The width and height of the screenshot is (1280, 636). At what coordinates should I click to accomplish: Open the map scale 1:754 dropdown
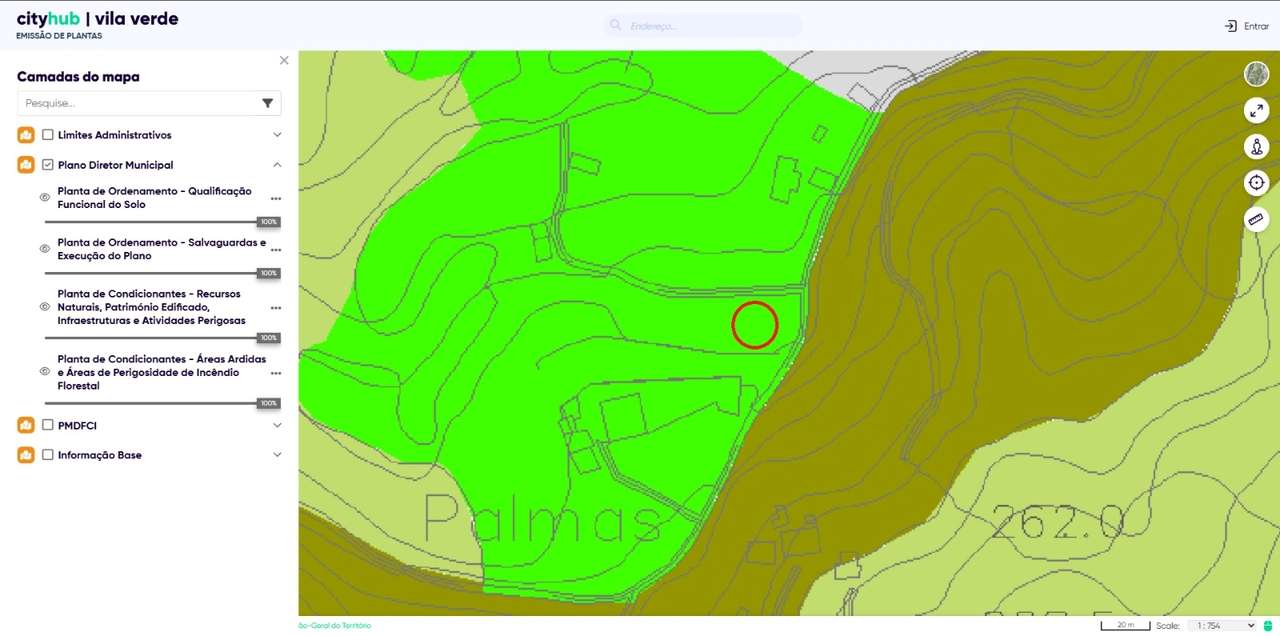coord(1221,625)
